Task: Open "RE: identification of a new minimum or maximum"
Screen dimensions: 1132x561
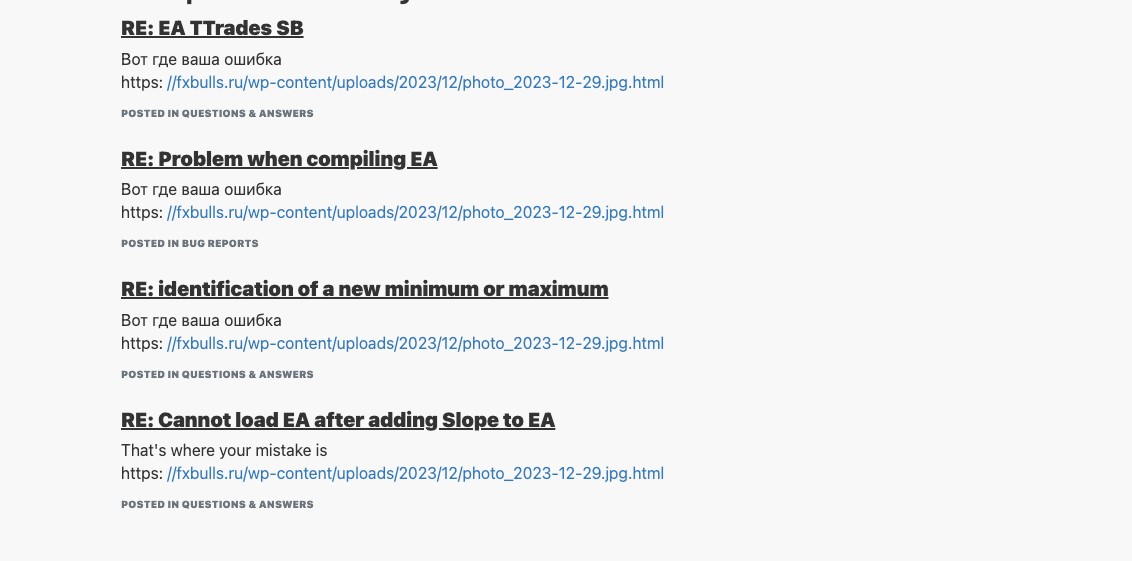Action: click(x=364, y=290)
